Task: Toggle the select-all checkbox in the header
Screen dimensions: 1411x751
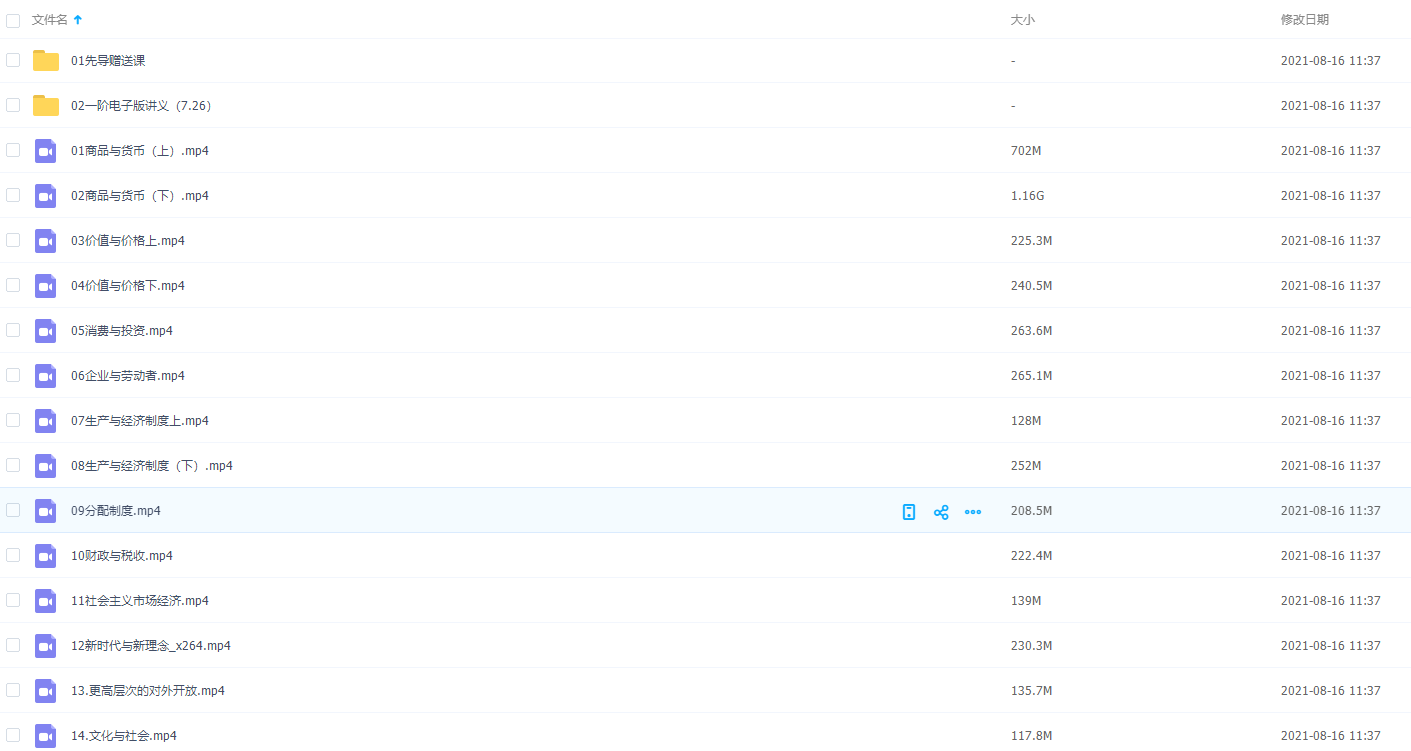Action: [x=13, y=20]
